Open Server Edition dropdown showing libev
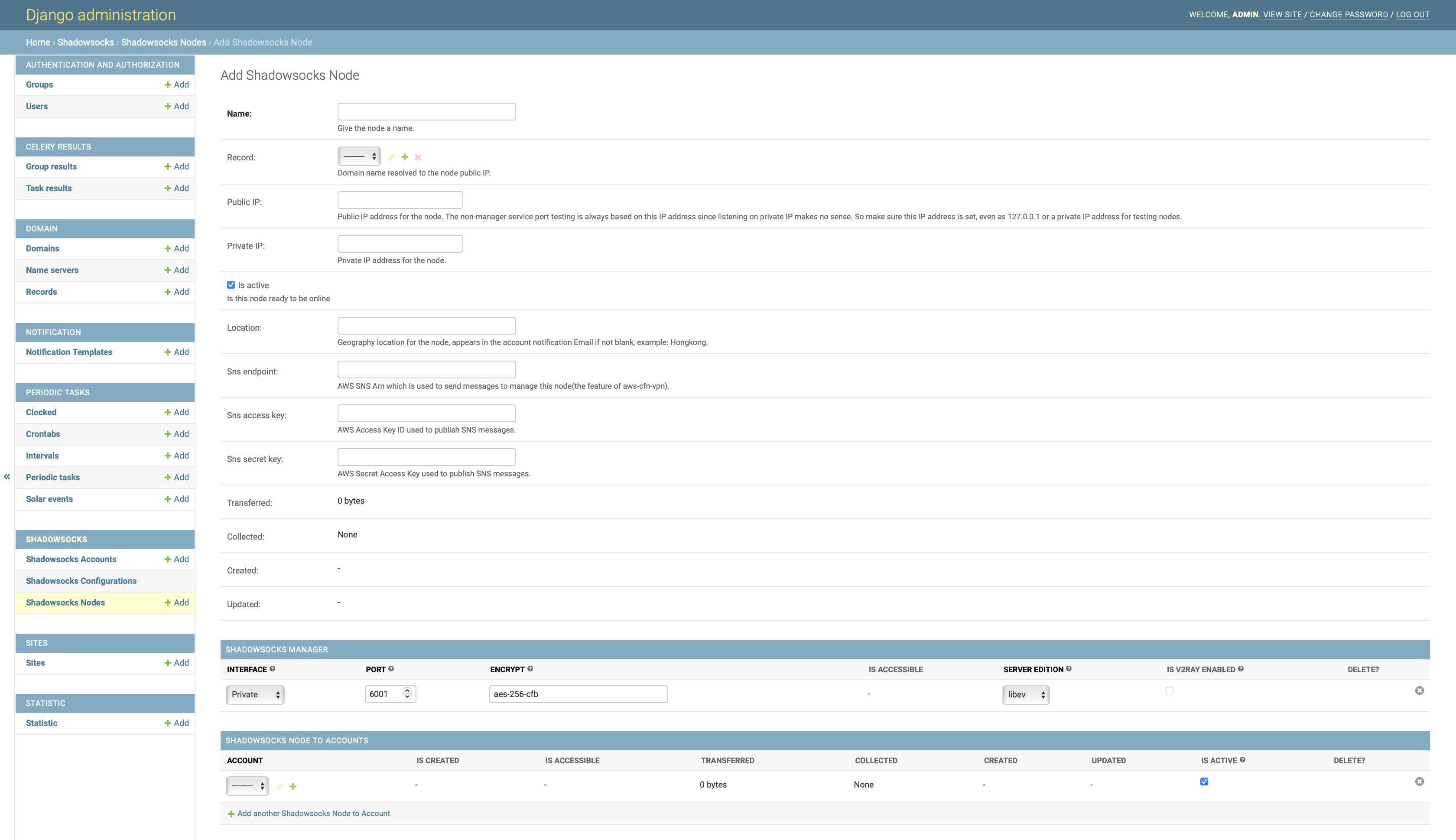Screen dimensions: 1456x840 click(x=1025, y=695)
